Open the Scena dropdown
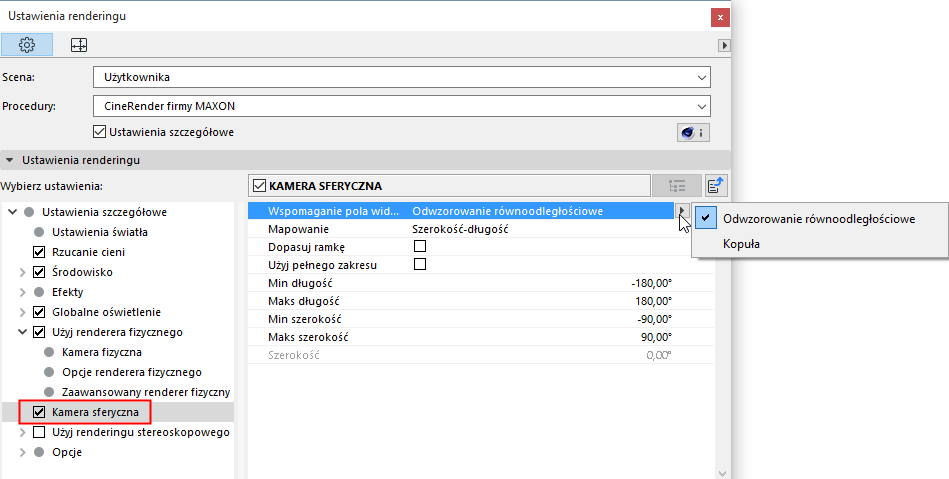Screen dimensions: 949x479 pyautogui.click(x=402, y=78)
